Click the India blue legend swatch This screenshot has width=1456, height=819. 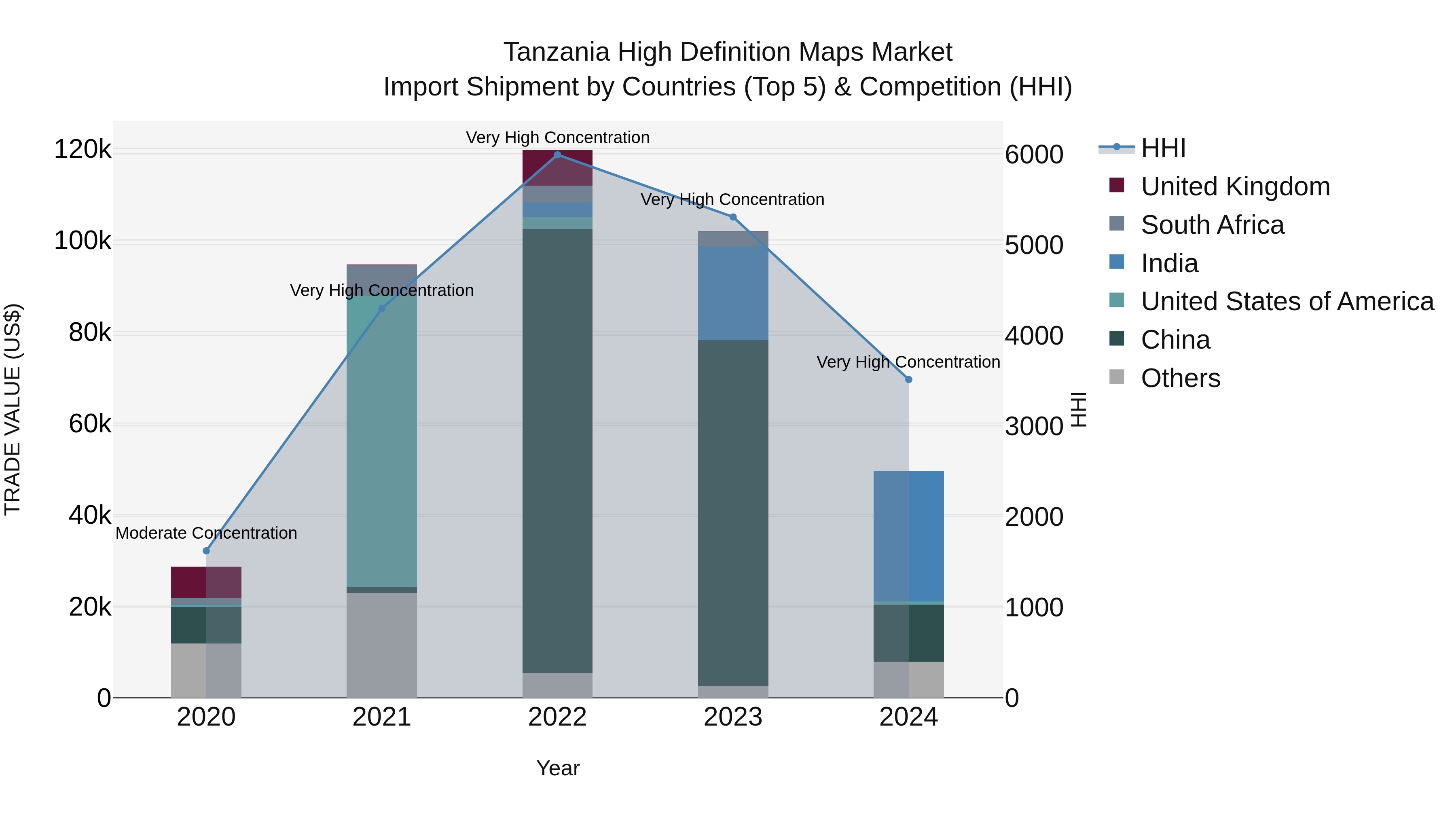1116,262
